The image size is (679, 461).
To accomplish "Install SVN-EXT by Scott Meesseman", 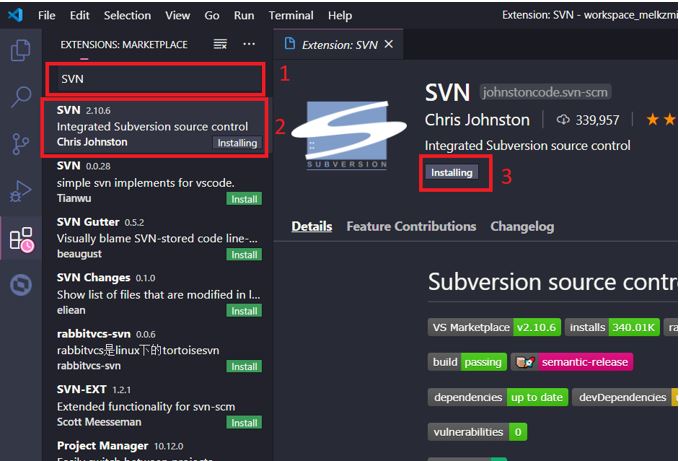I will click(x=244, y=422).
